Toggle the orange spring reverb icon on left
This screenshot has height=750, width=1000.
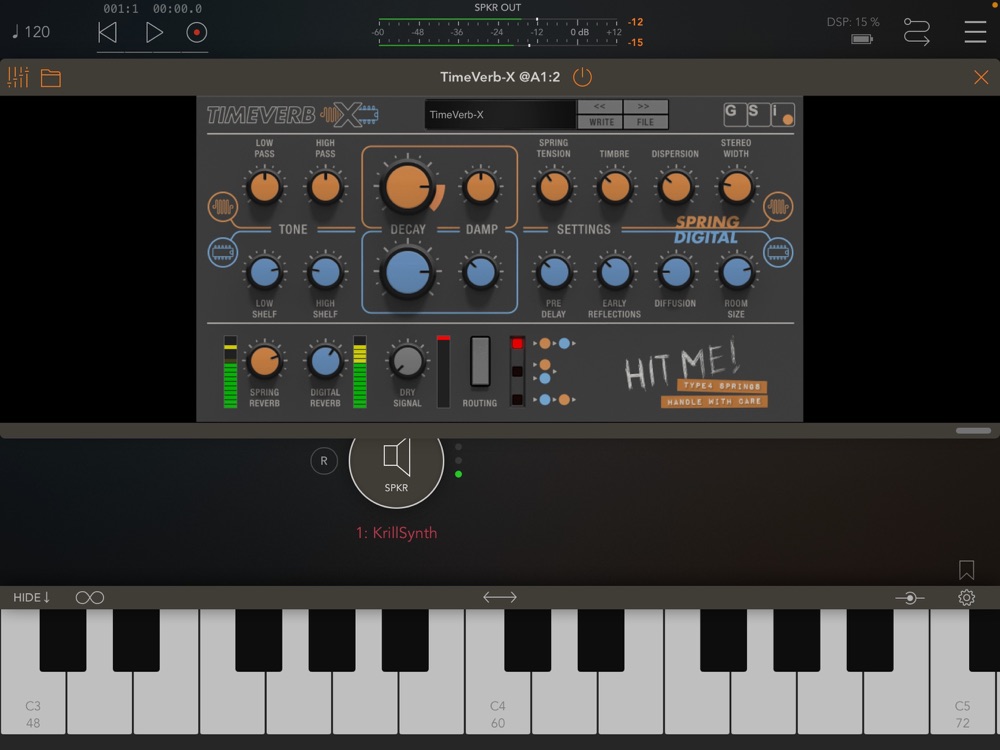pyautogui.click(x=223, y=206)
